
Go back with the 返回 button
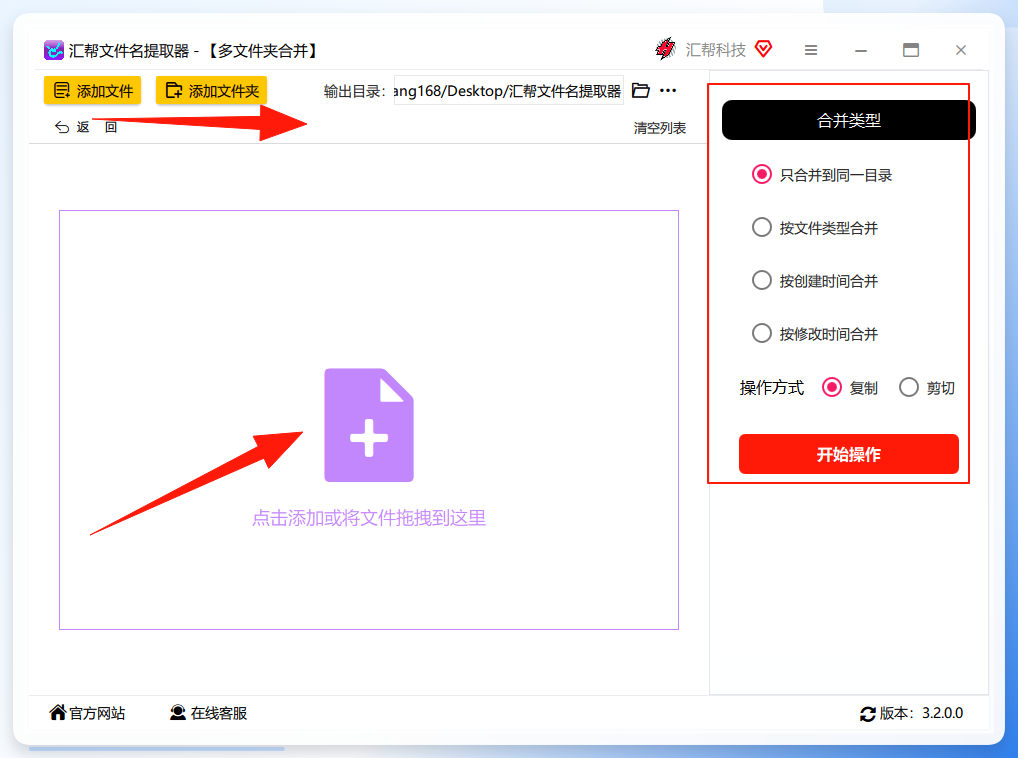[x=86, y=127]
